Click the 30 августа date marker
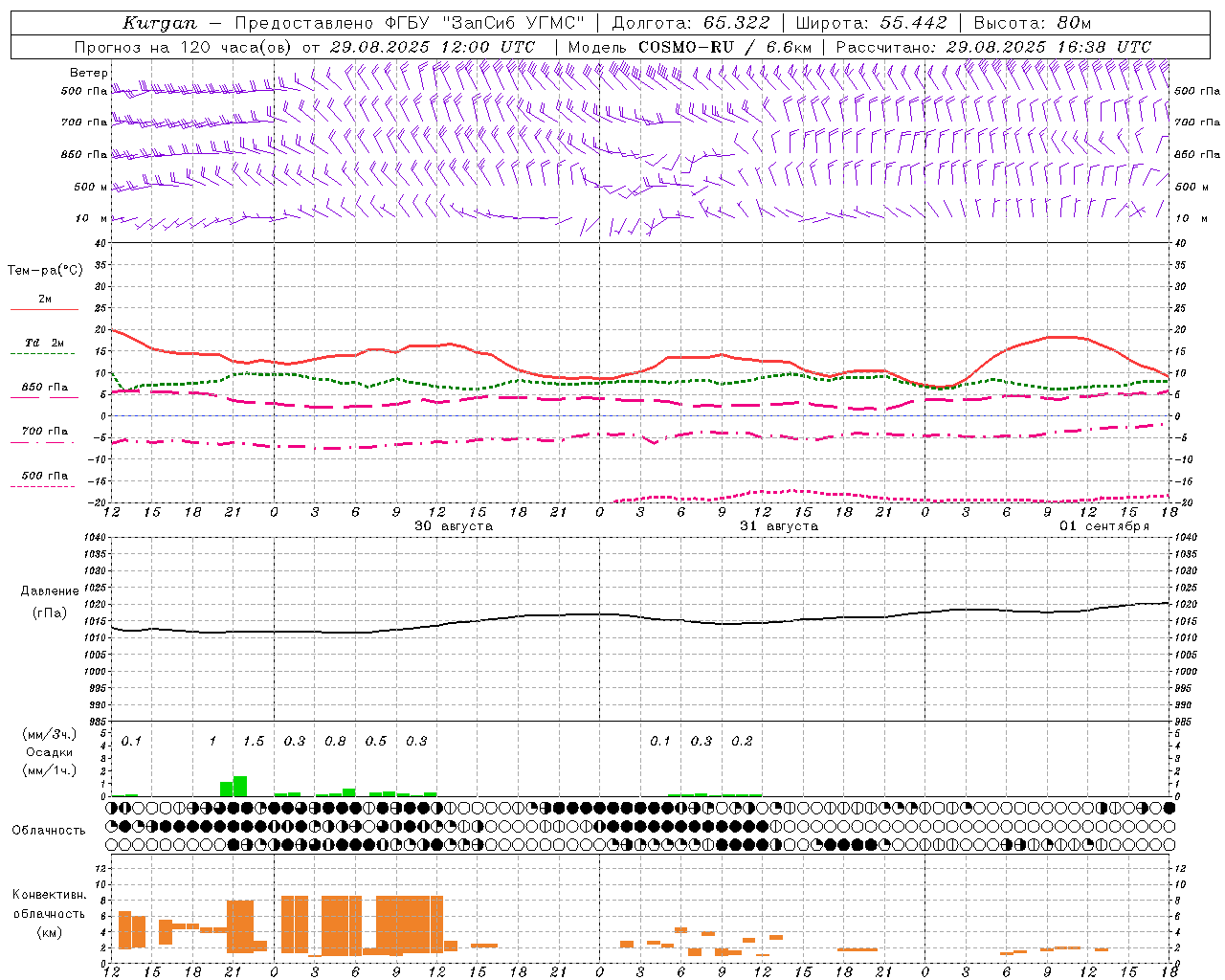Viewport: 1225px width, 980px height. pyautogui.click(x=454, y=526)
